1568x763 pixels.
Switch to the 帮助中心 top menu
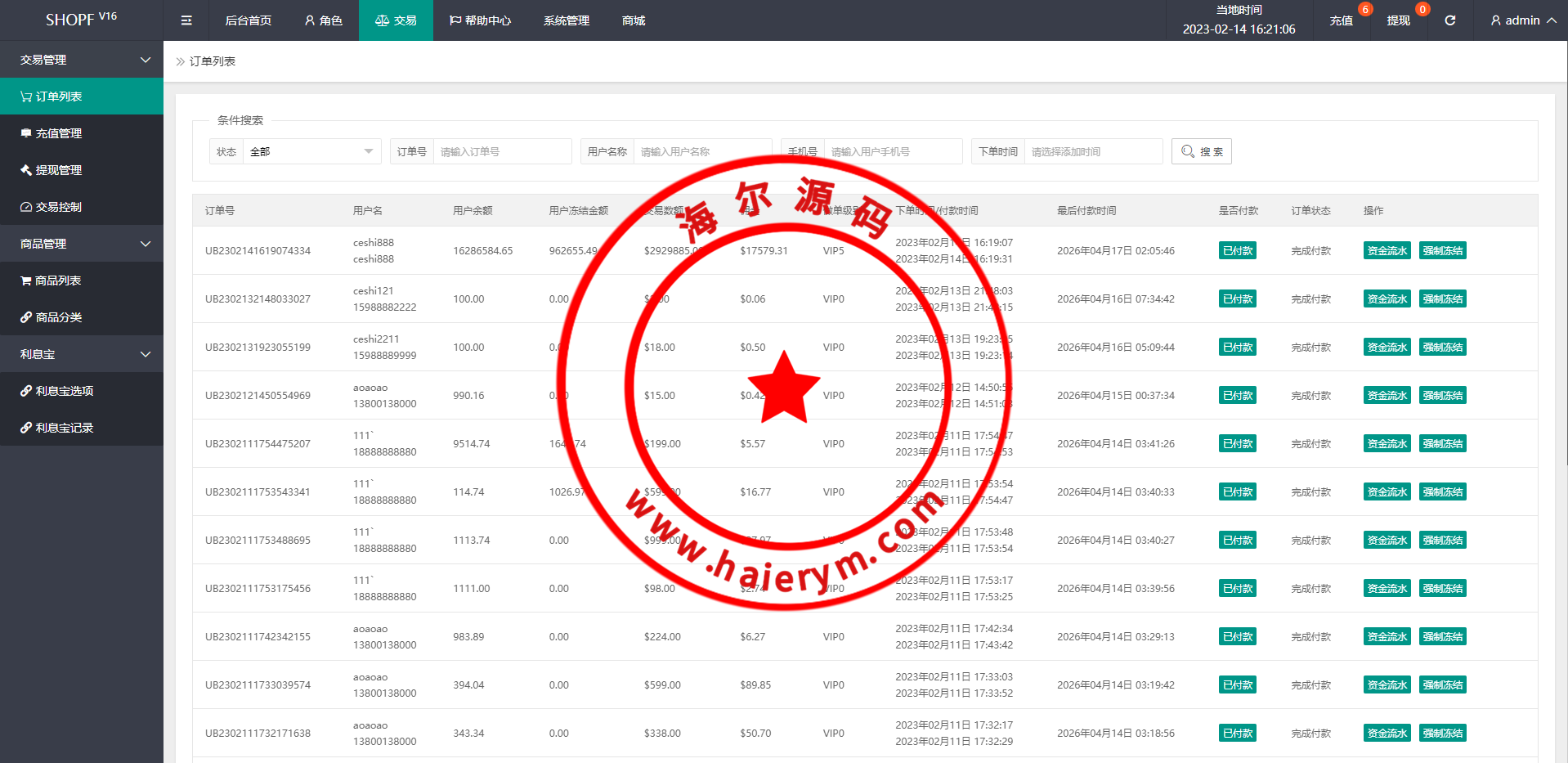[480, 20]
